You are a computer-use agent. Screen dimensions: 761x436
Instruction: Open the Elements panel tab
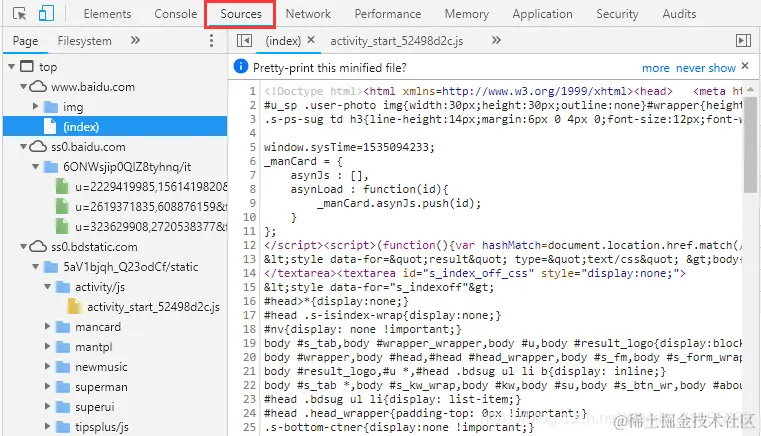click(x=107, y=14)
